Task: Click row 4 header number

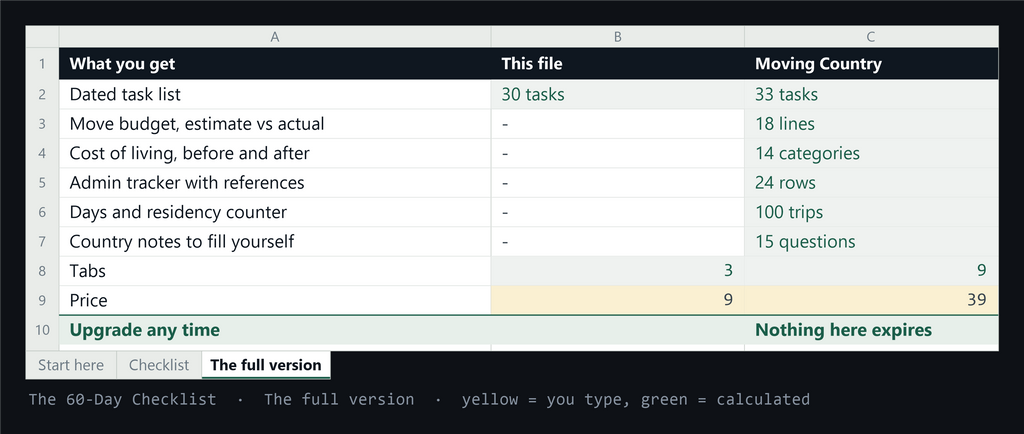Action: [42, 153]
